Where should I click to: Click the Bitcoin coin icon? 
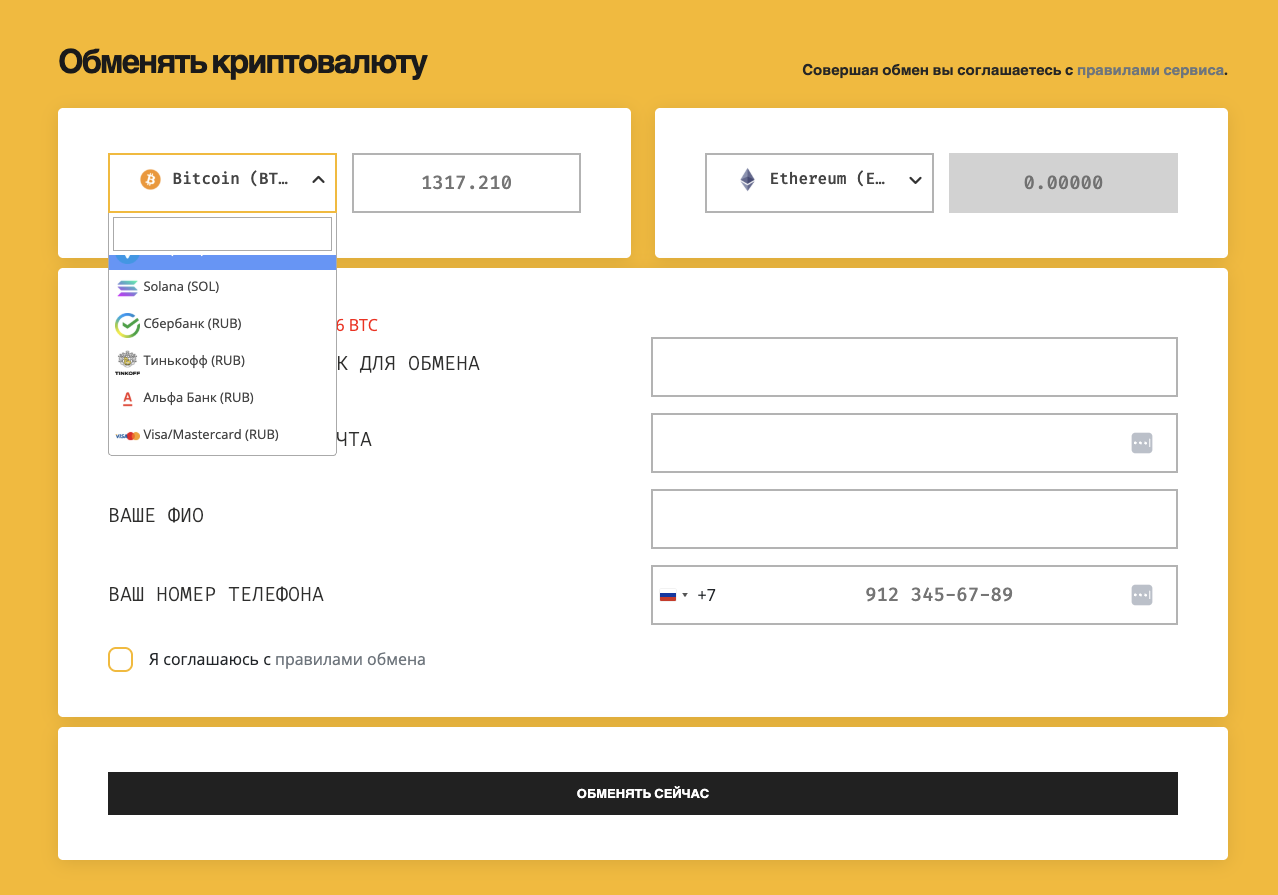[x=150, y=180]
